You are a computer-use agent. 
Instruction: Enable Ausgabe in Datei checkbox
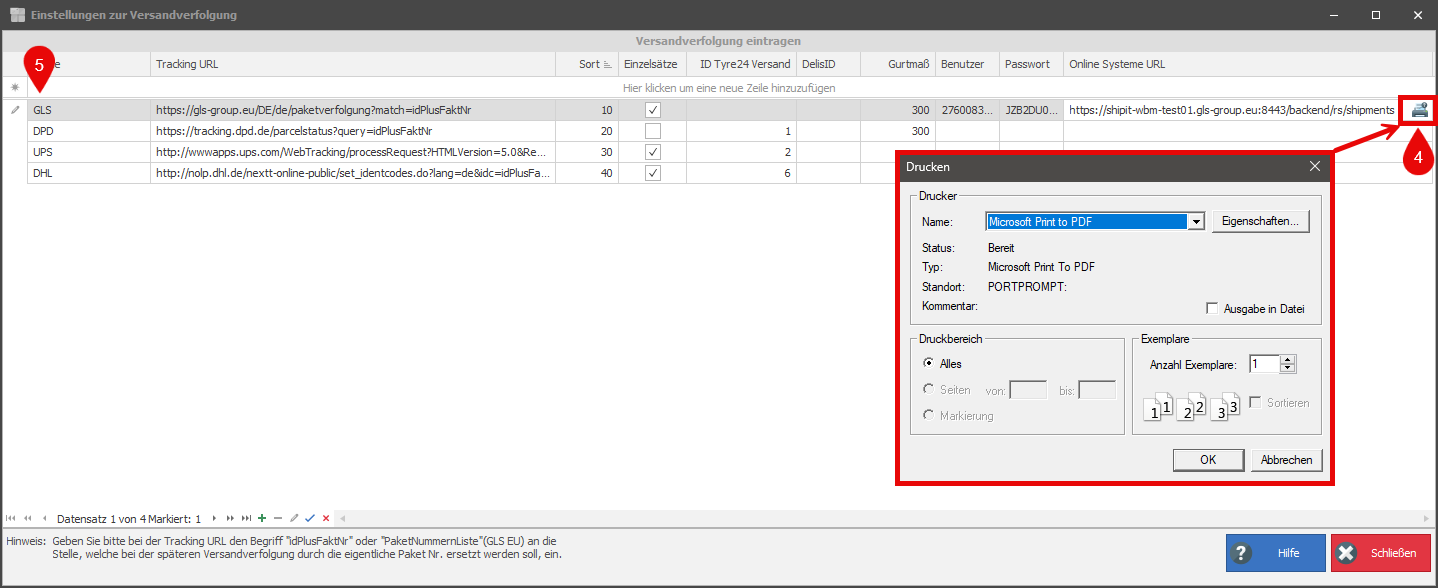pos(1212,309)
